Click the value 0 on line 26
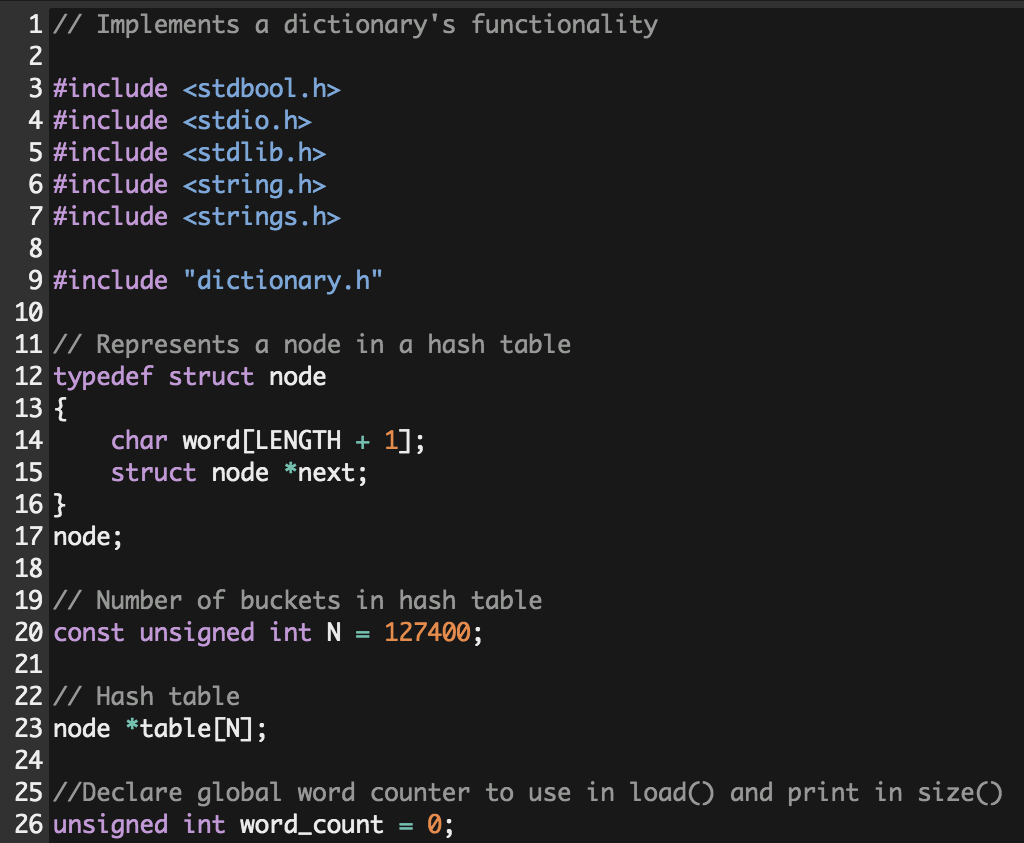The image size is (1024, 843). tap(434, 825)
